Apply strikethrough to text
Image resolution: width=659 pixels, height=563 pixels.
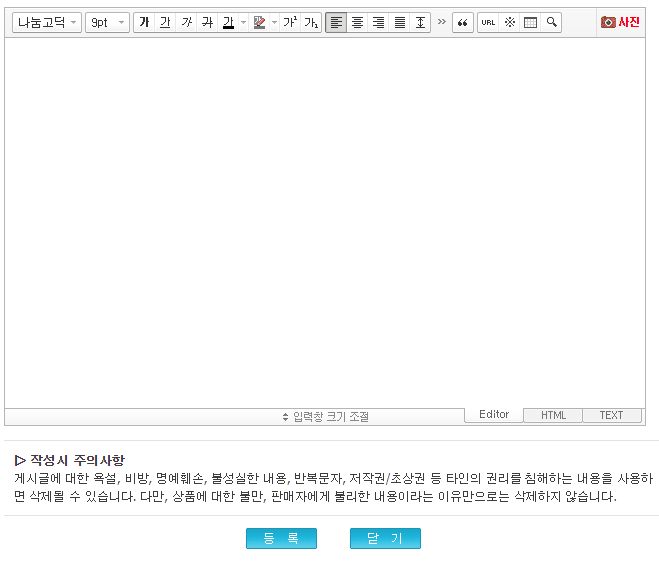pyautogui.click(x=207, y=22)
